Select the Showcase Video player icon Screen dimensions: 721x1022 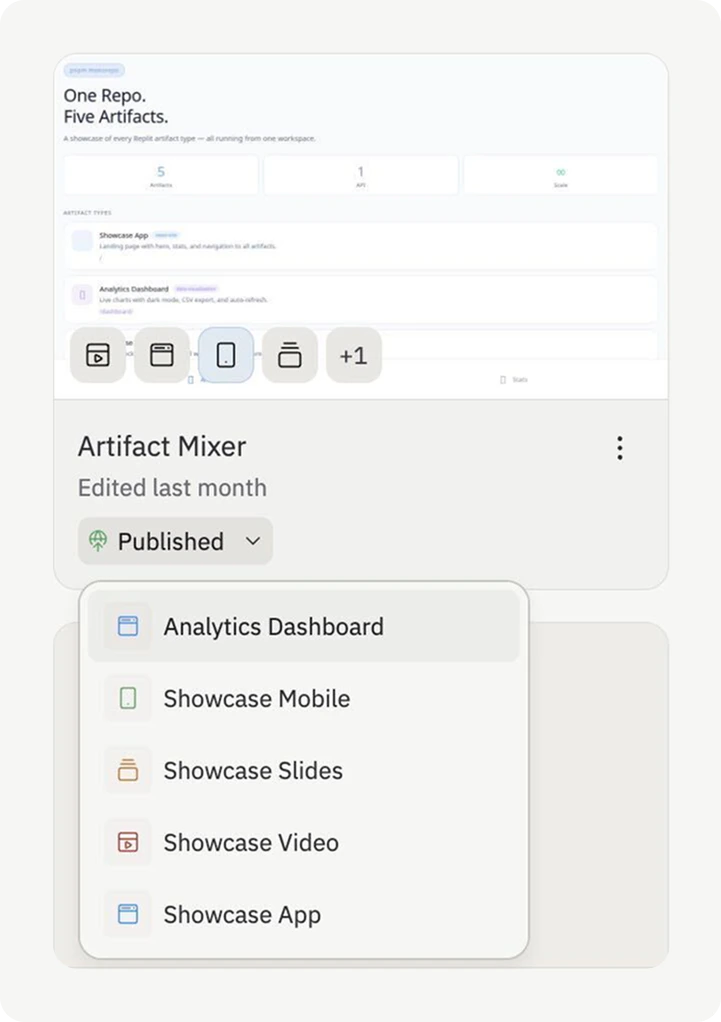[x=97, y=355]
